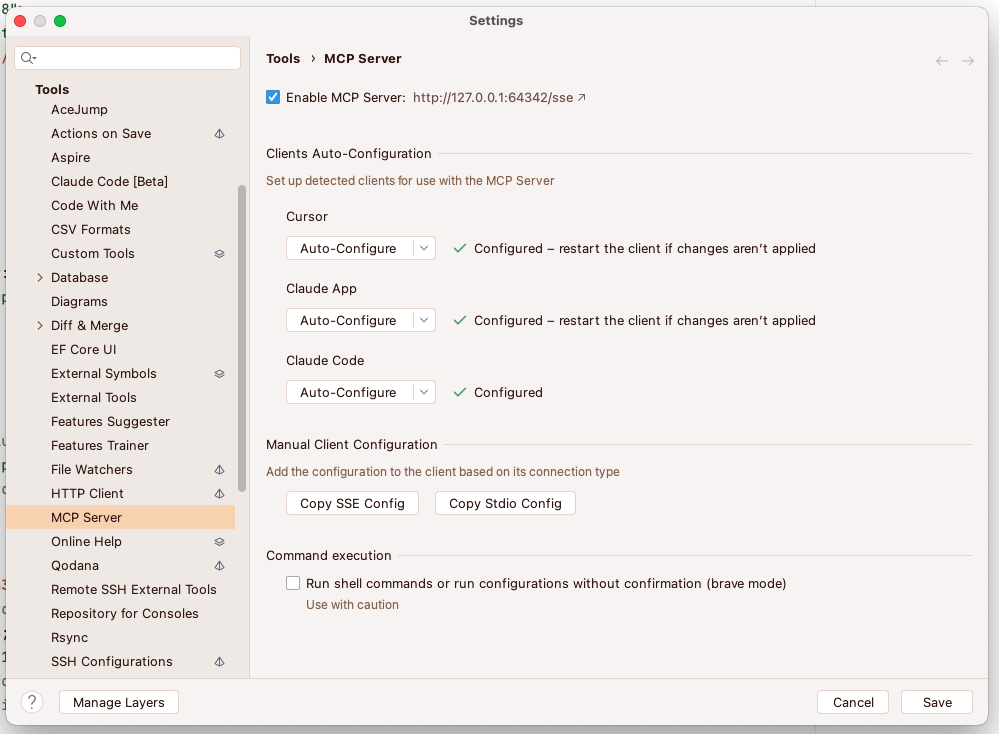Click the icon beside Actions on Save

pyautogui.click(x=219, y=134)
